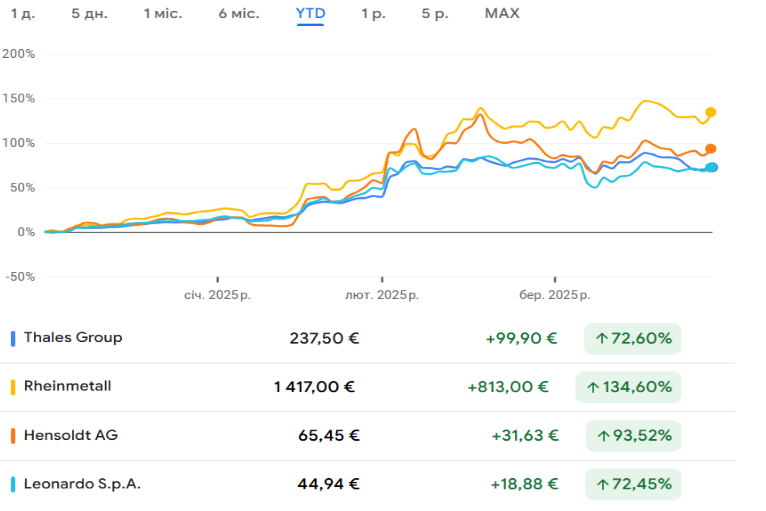Click the yellow Rheinmetall chart end point
The width and height of the screenshot is (766, 511).
point(711,112)
